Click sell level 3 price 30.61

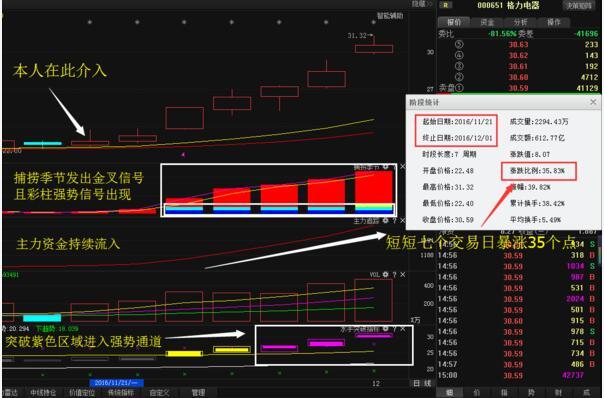coord(518,66)
